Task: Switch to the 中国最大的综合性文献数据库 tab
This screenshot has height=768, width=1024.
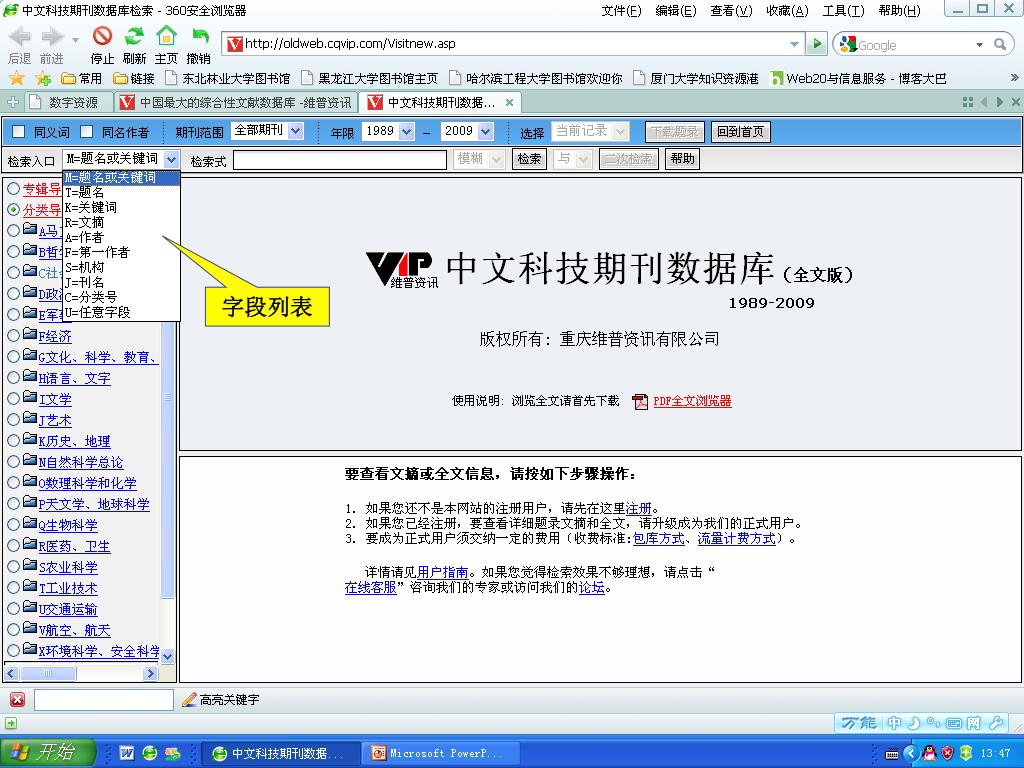Action: [236, 103]
